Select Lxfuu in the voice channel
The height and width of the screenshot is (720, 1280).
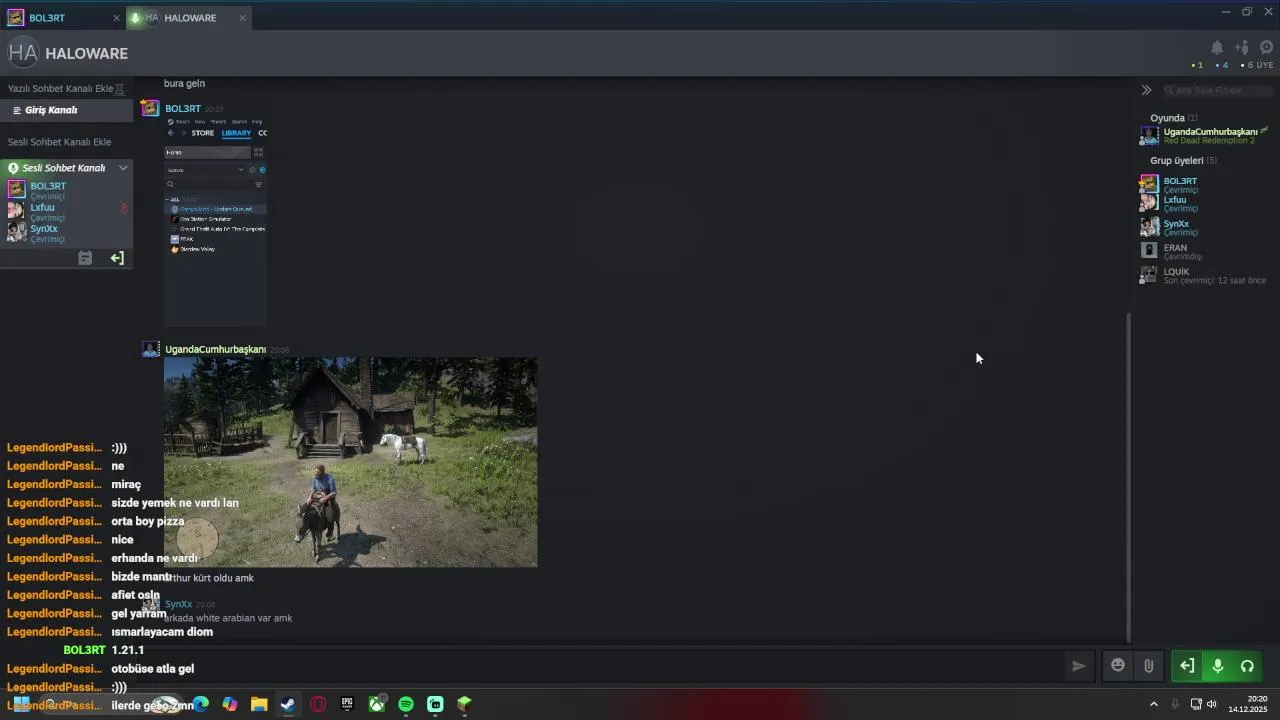pos(42,208)
